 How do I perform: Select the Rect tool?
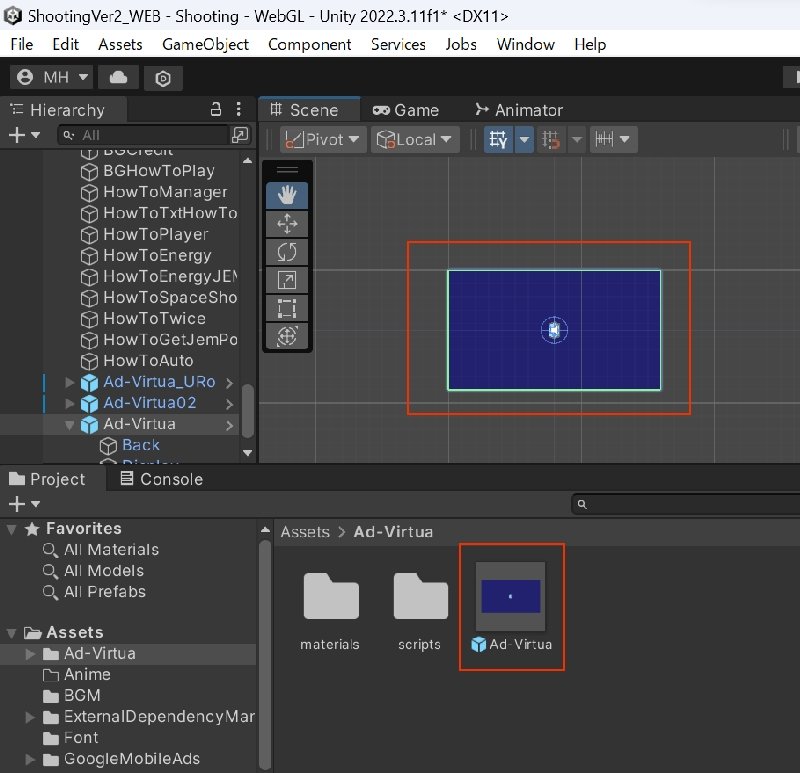287,308
